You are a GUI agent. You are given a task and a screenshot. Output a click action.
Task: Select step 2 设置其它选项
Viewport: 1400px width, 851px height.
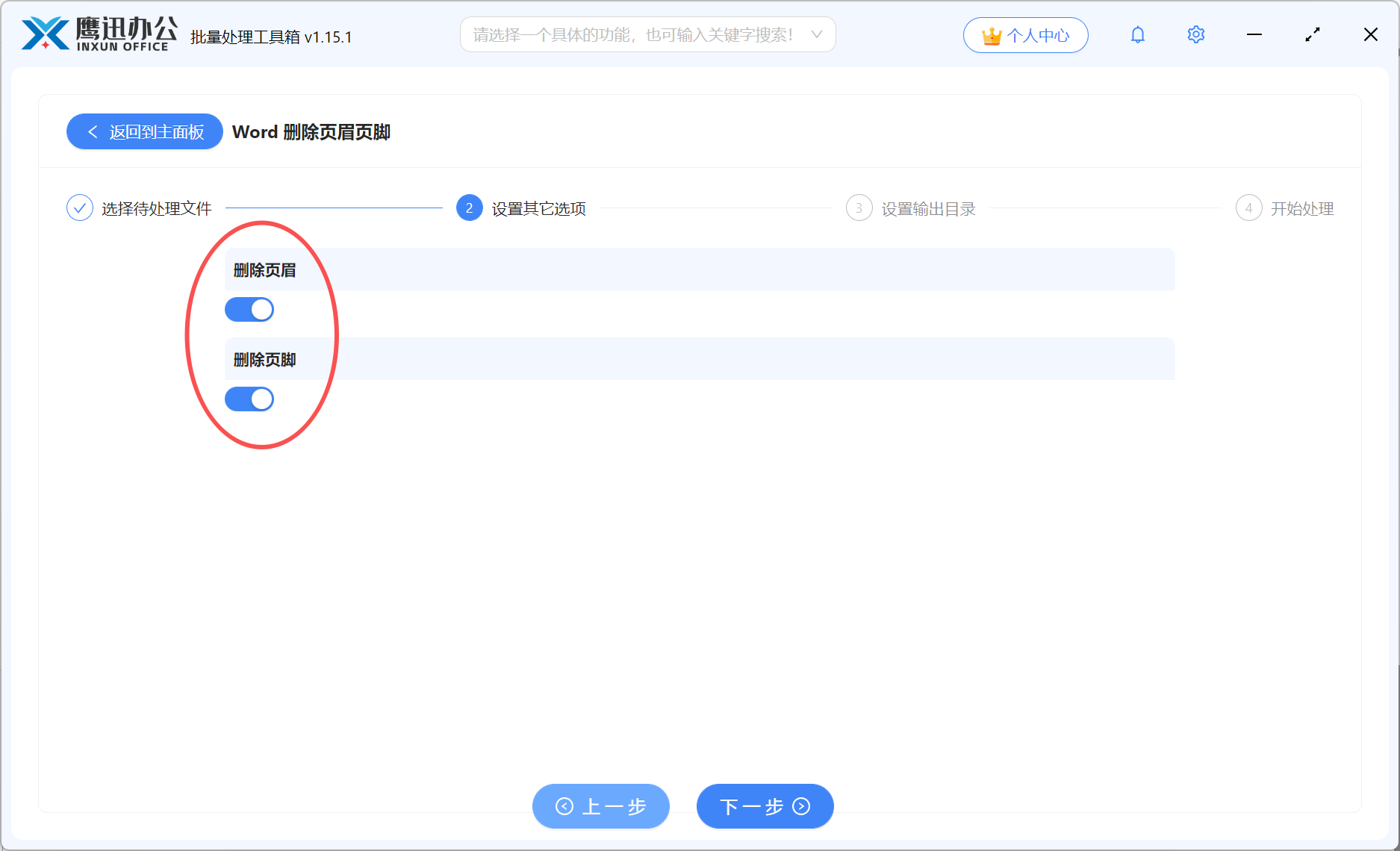click(x=521, y=208)
